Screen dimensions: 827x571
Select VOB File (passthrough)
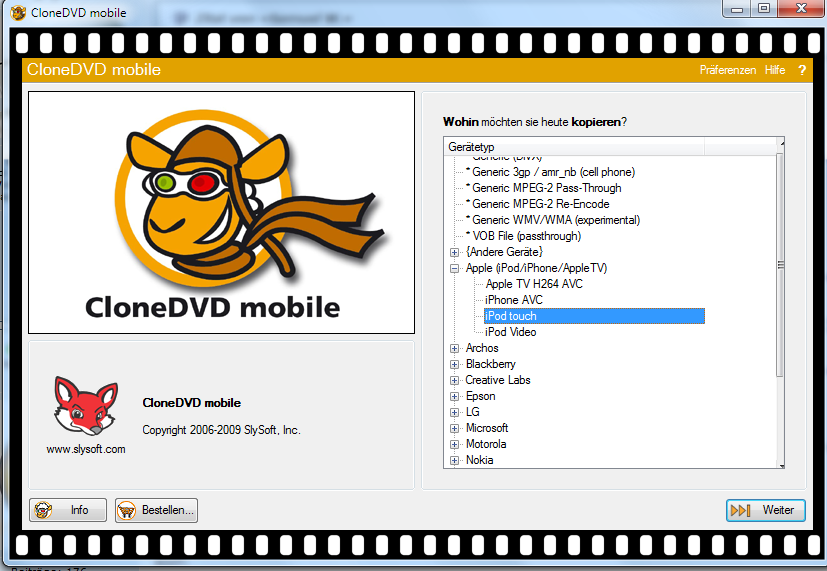[526, 236]
